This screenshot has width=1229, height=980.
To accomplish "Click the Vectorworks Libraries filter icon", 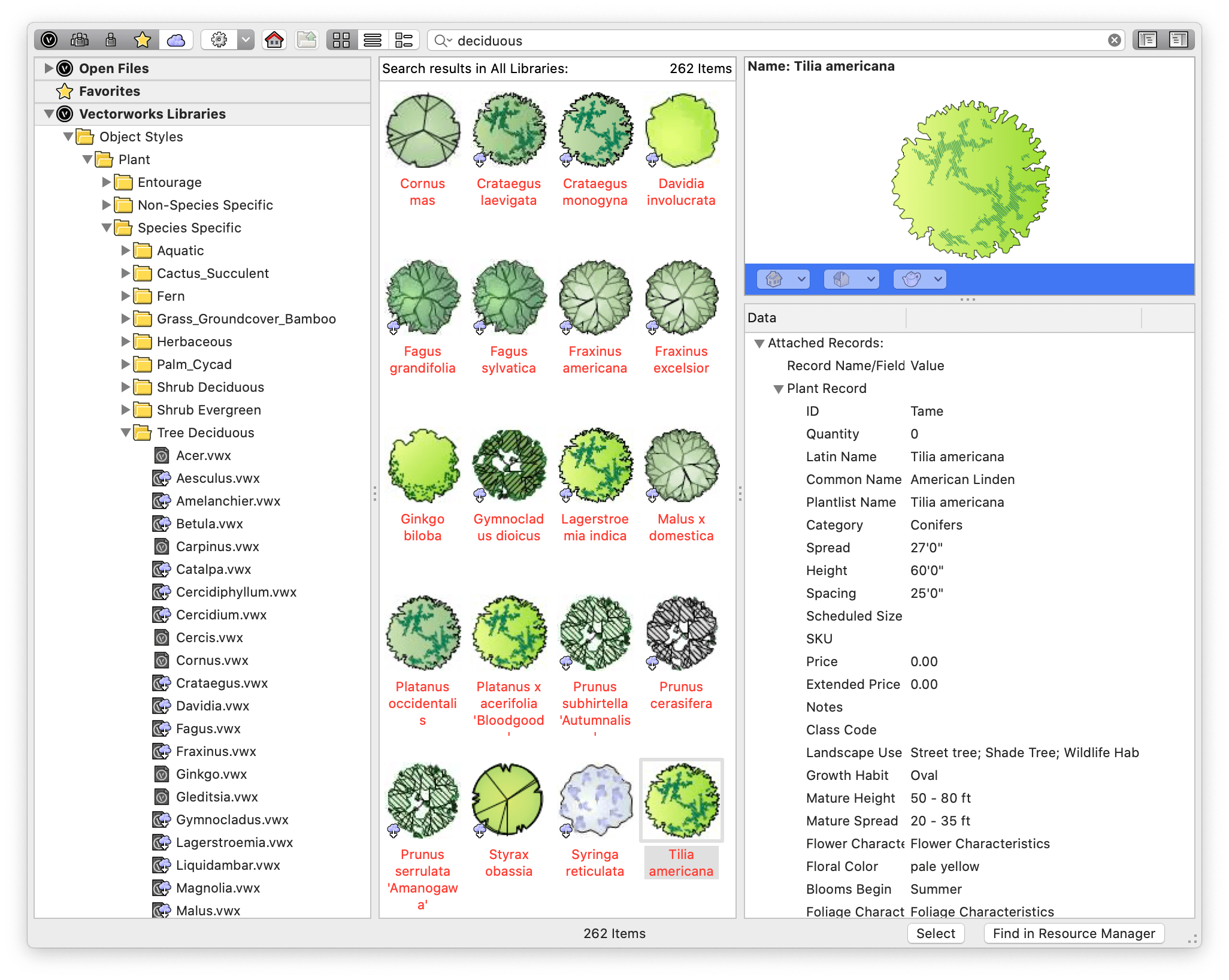I will pos(49,40).
